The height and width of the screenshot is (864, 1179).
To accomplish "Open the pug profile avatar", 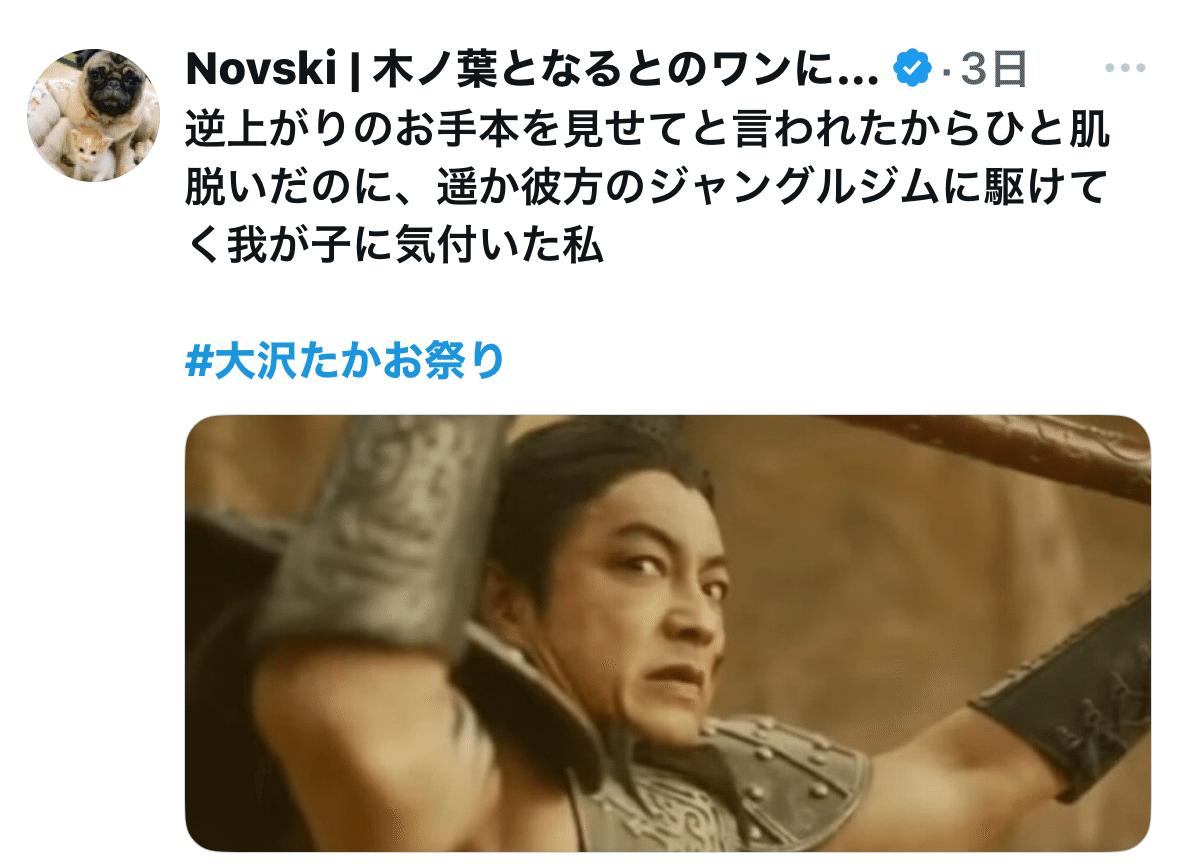I will tap(93, 115).
